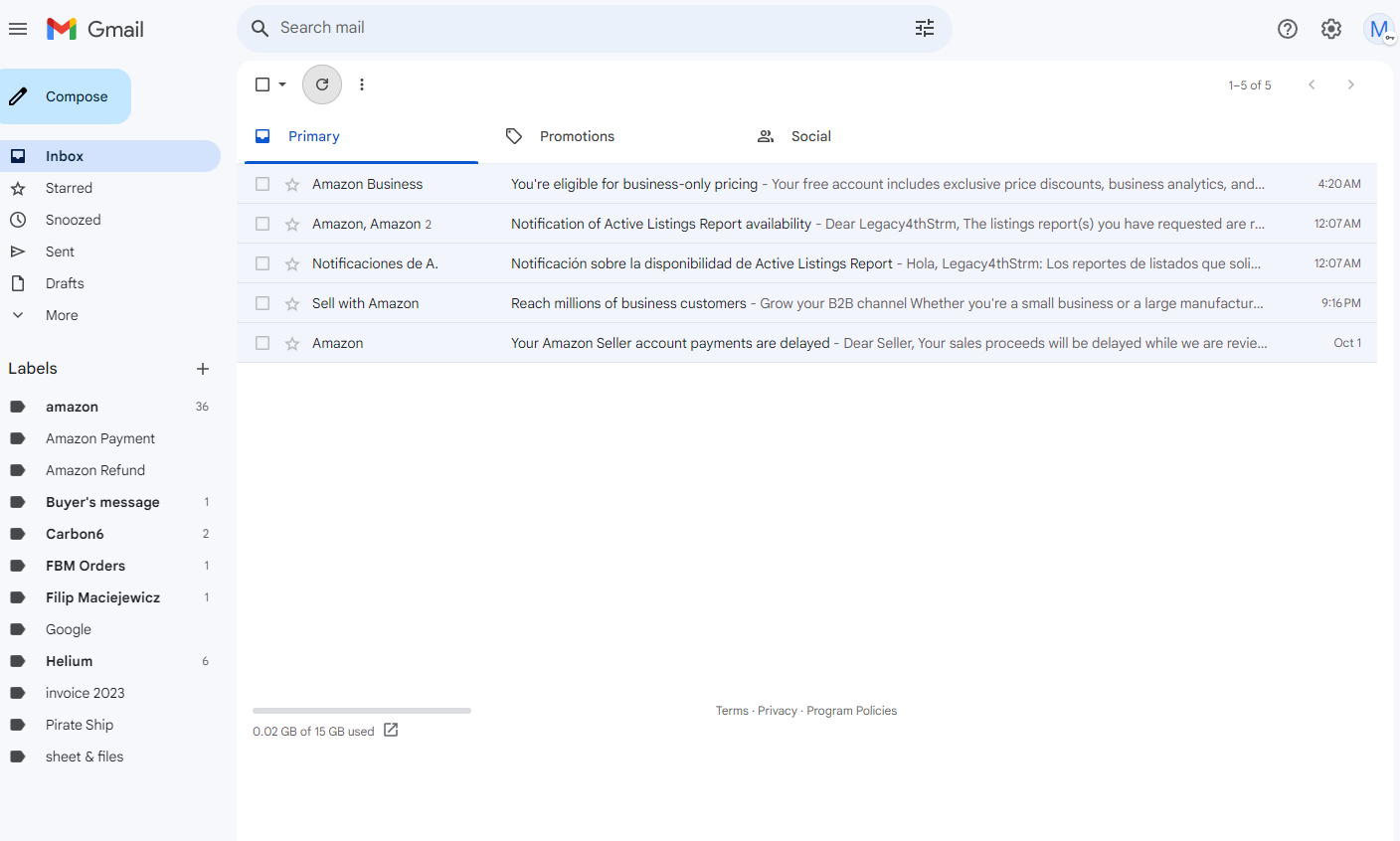Go to older messages arrow

[1350, 84]
